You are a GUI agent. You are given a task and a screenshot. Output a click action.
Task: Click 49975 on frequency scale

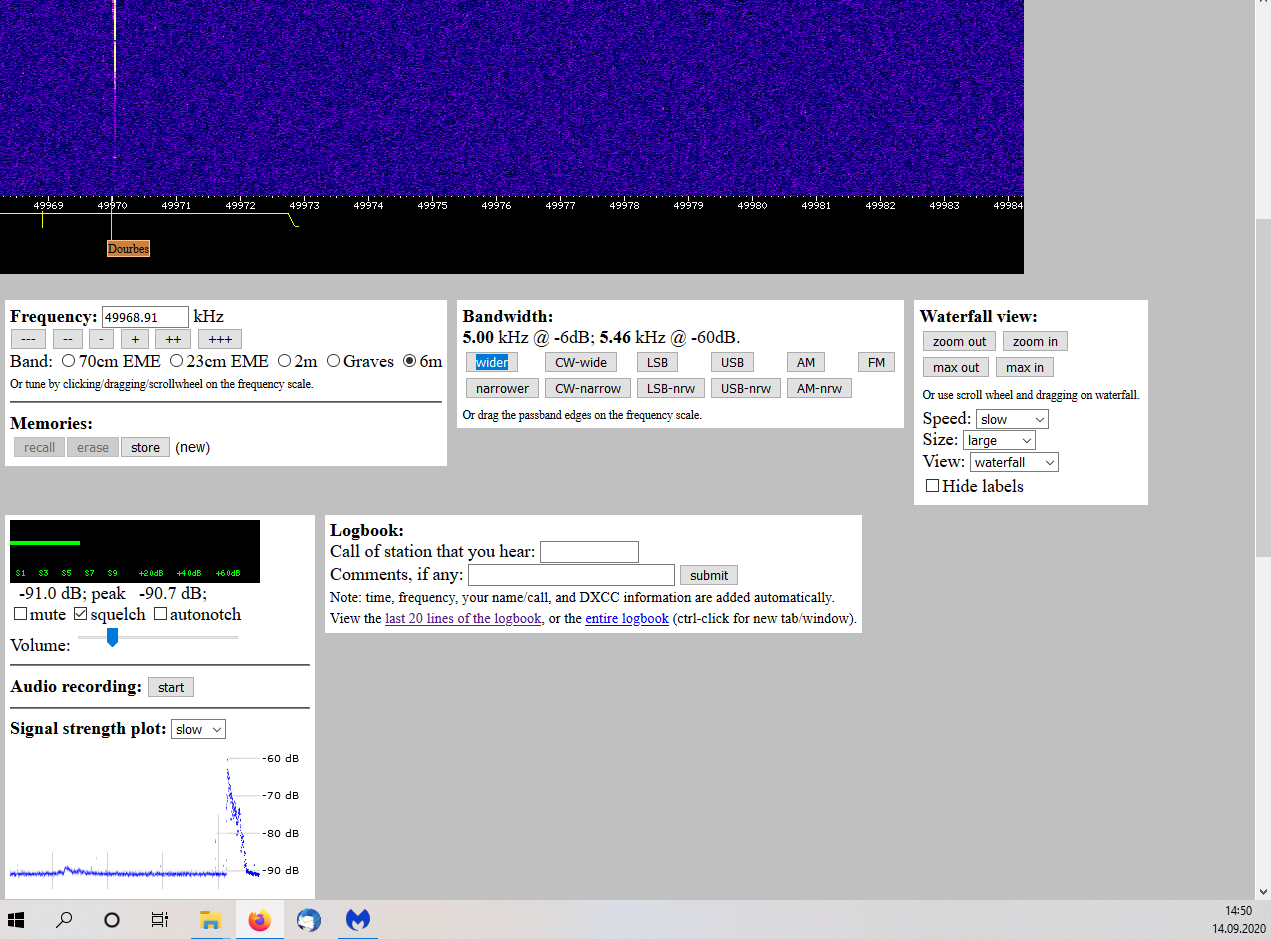[x=432, y=205]
